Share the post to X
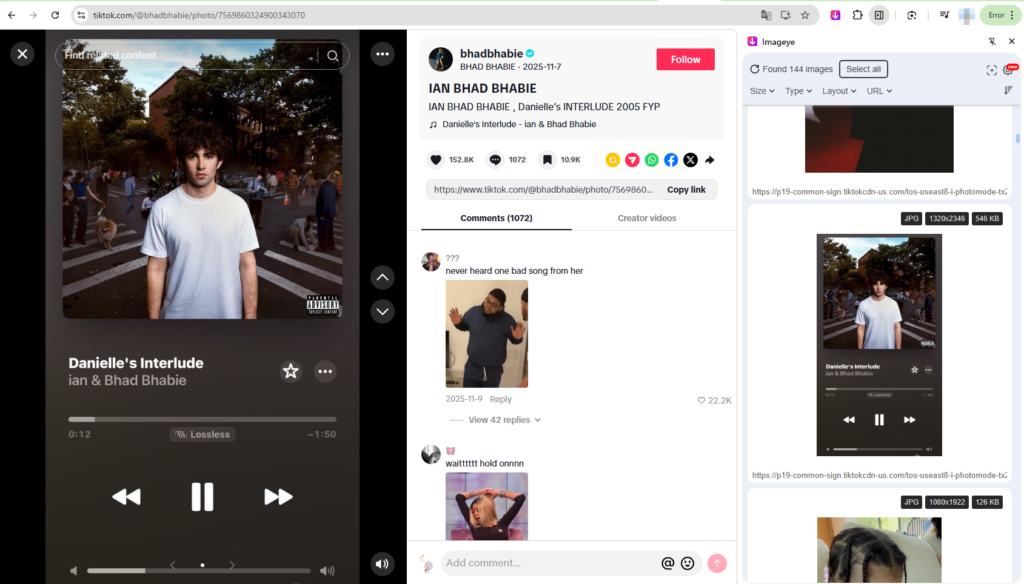 [690, 159]
